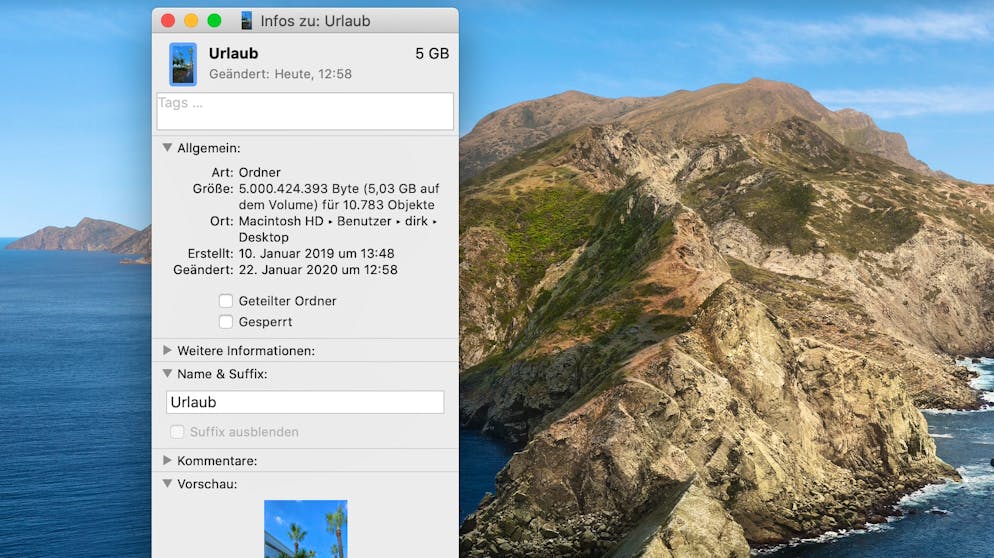Expand Weitere Informationen section
The image size is (994, 558).
(x=167, y=350)
